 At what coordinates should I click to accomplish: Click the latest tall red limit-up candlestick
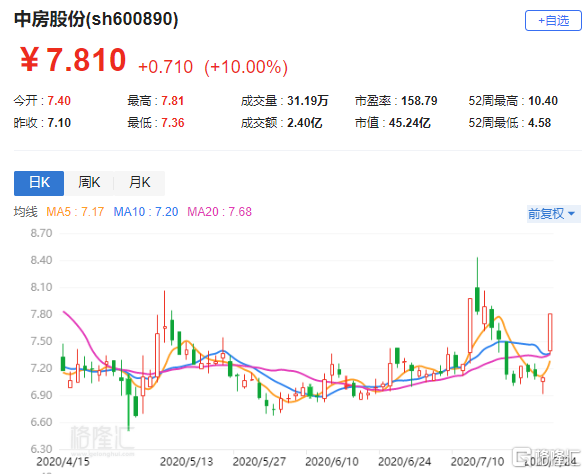point(550,332)
